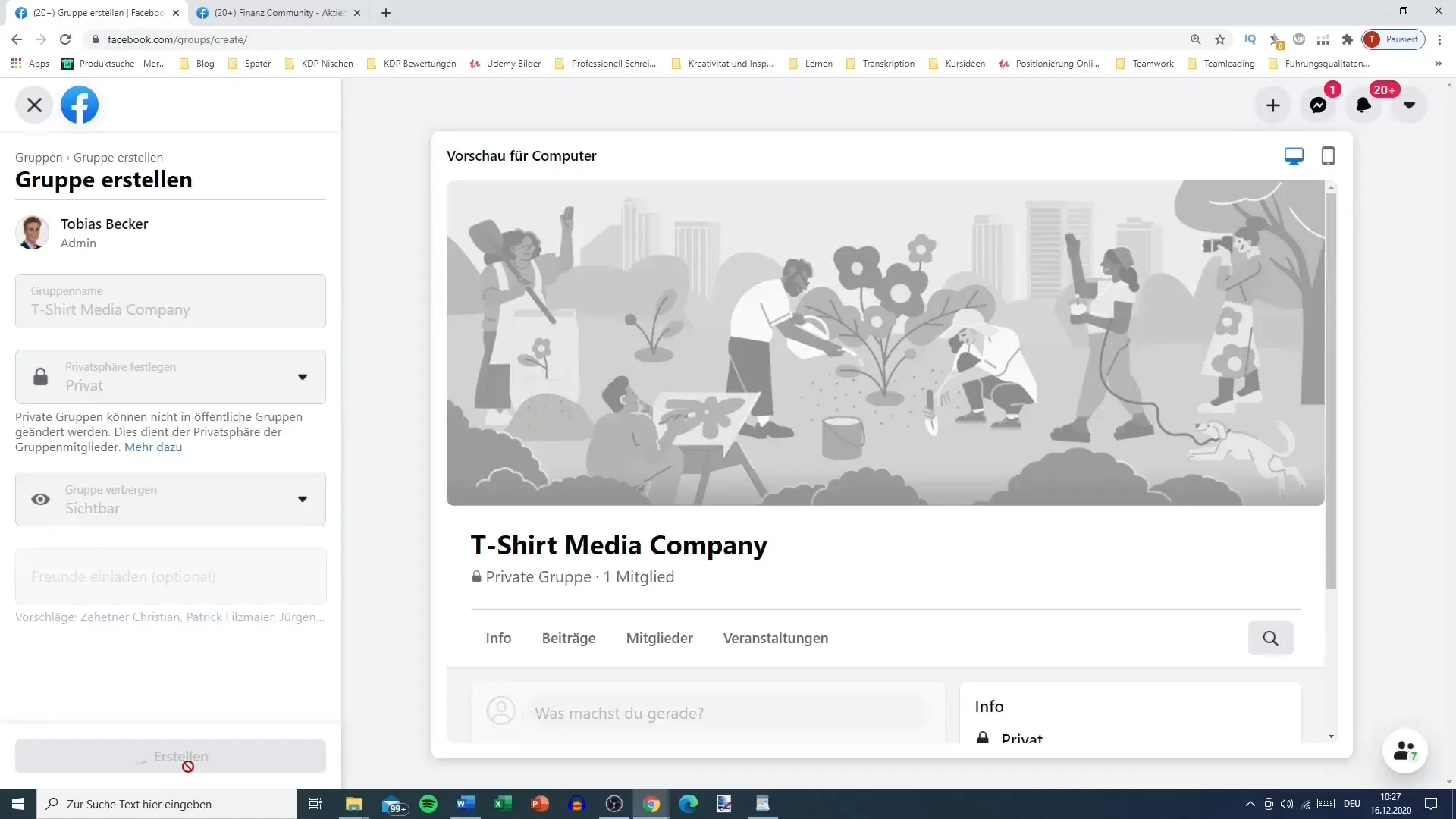
Task: Open PowerPoint from the taskbar
Action: click(540, 804)
